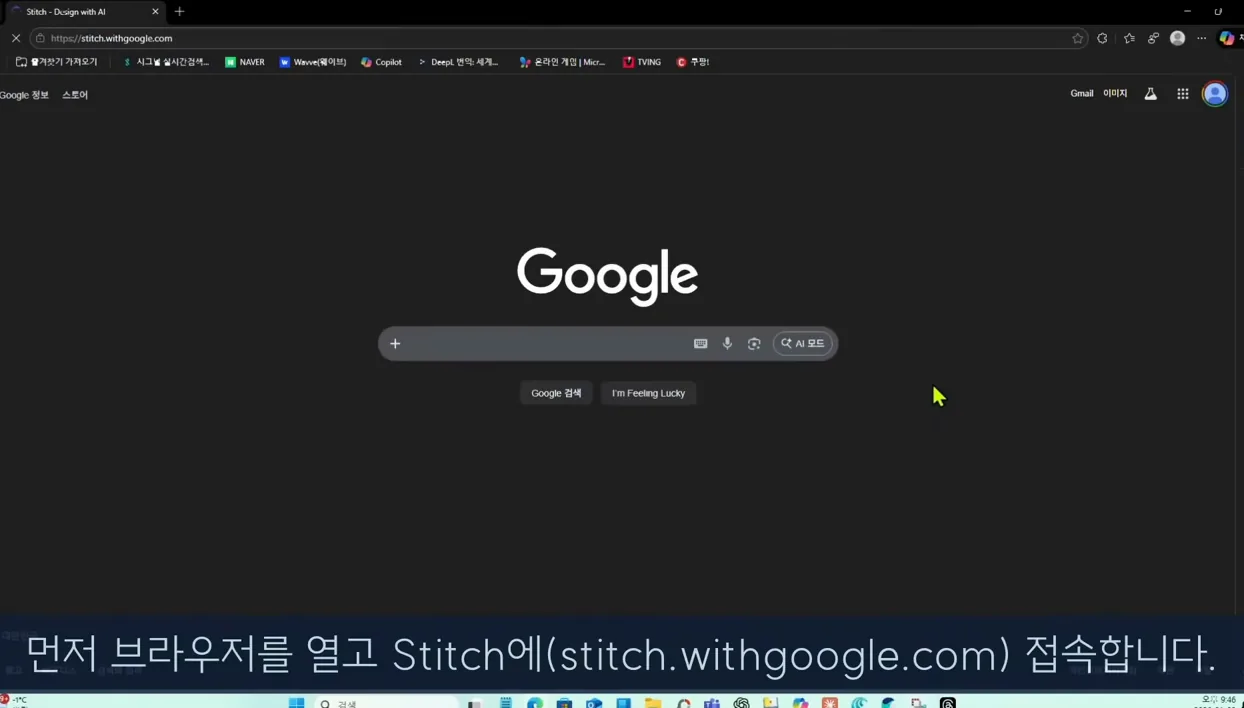The image size is (1244, 708).
Task: Click the plus icon in search box
Action: tap(395, 344)
